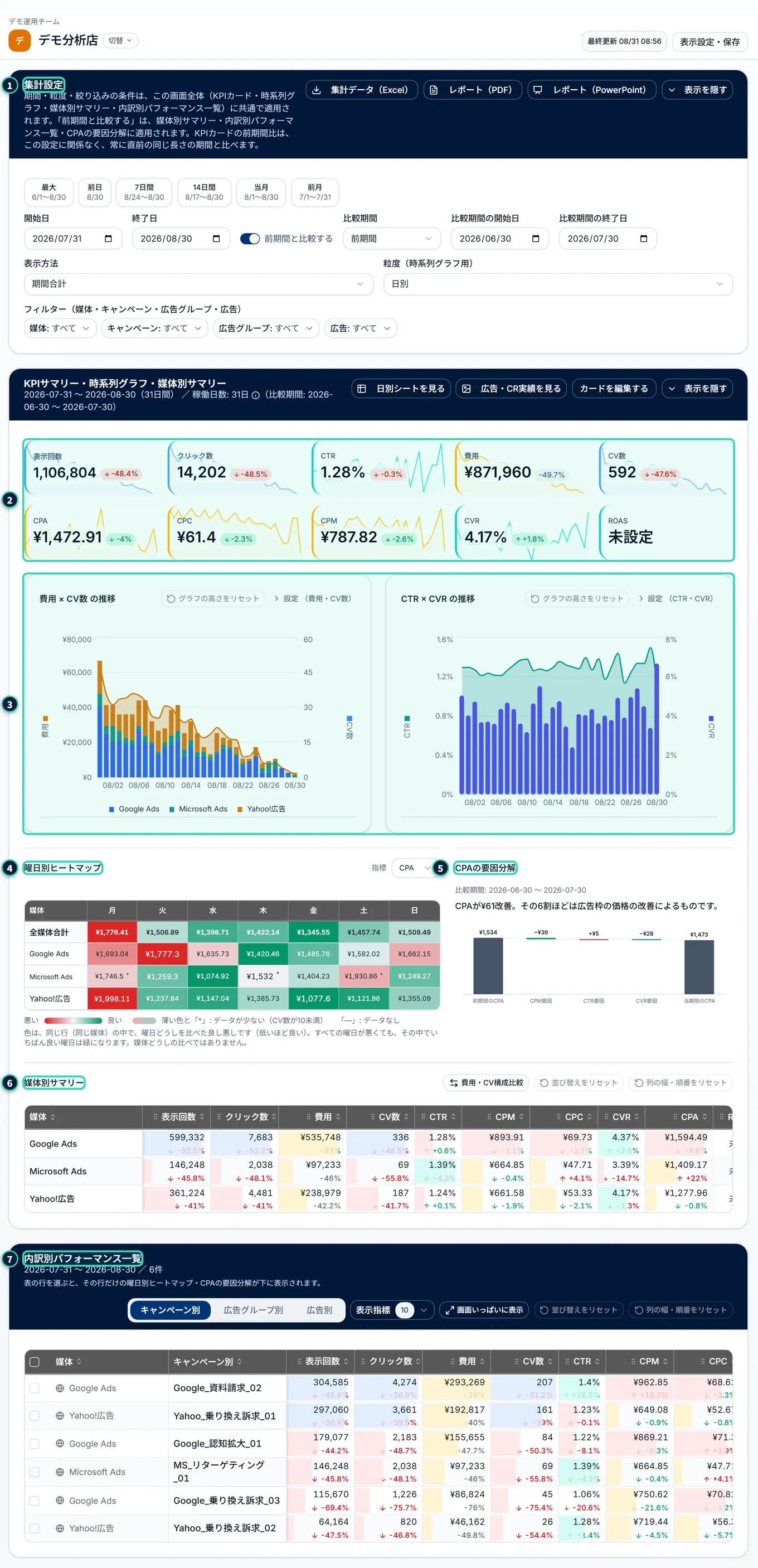Click the download icon on 集計データ (Excel)
Image resolution: width=758 pixels, height=1568 pixels.
tap(317, 90)
